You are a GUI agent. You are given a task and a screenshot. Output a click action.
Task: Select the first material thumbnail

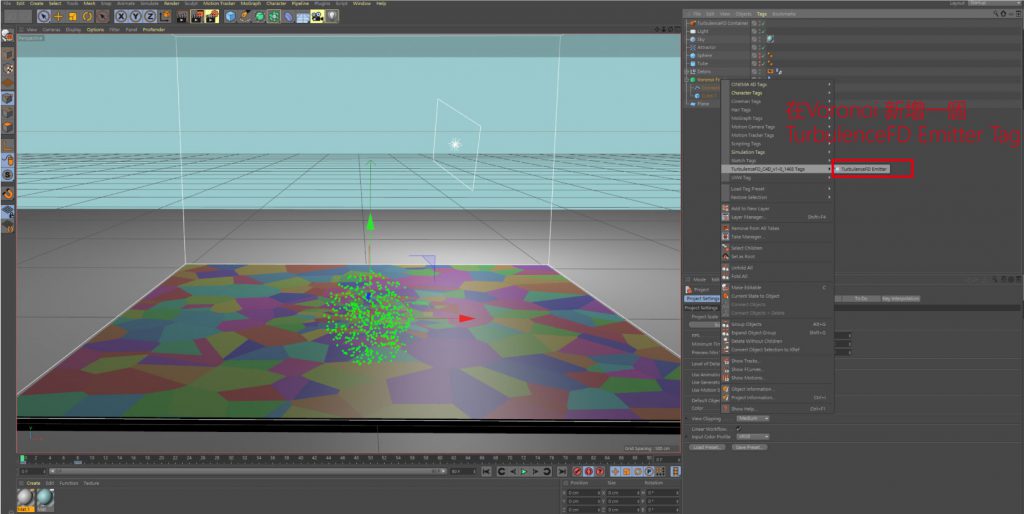[x=27, y=498]
